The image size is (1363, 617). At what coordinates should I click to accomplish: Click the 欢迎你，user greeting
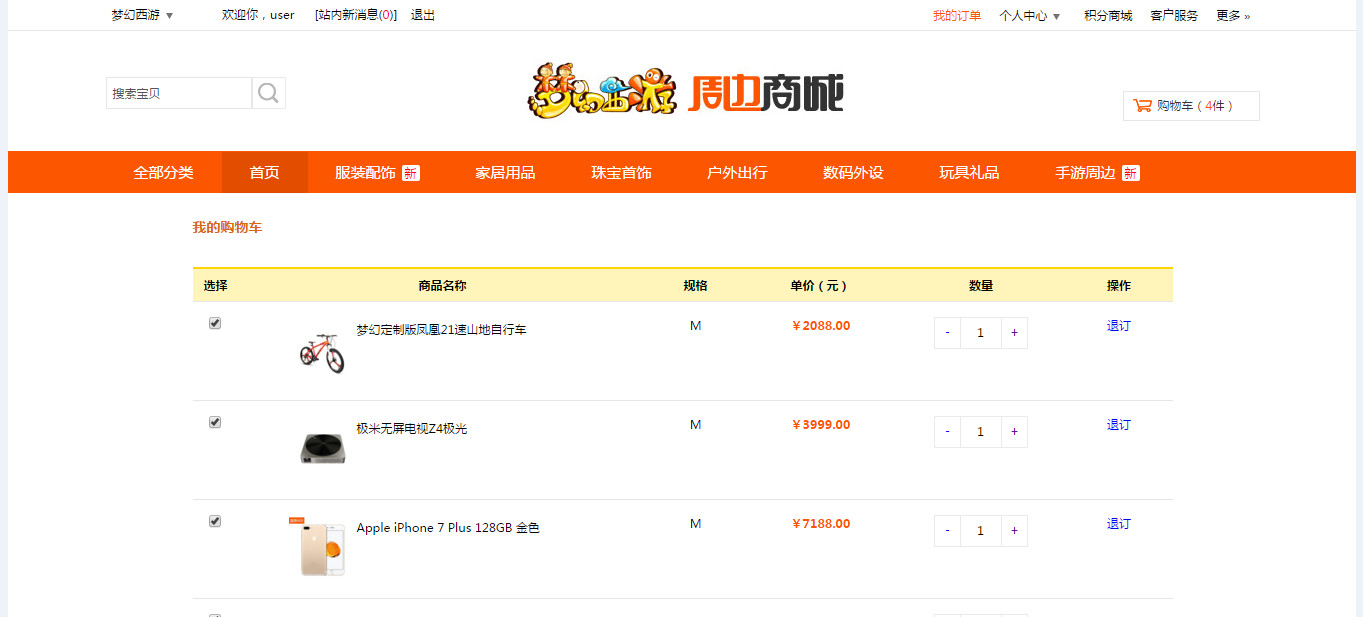258,15
